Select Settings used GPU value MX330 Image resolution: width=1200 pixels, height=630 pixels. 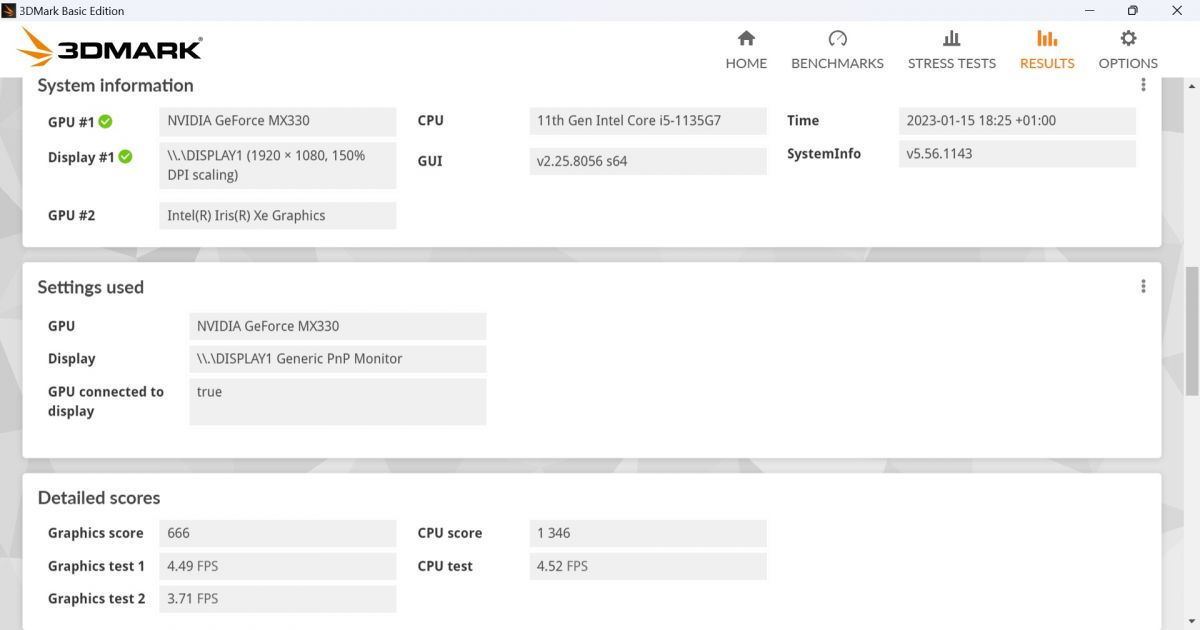(x=337, y=326)
